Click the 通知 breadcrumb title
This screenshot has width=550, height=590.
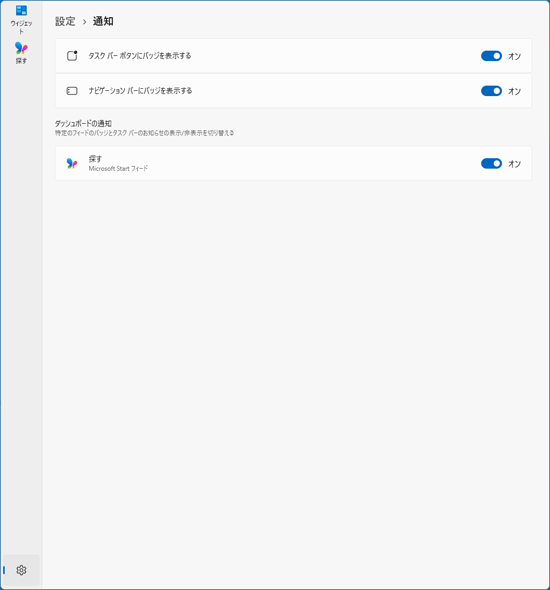pos(103,21)
